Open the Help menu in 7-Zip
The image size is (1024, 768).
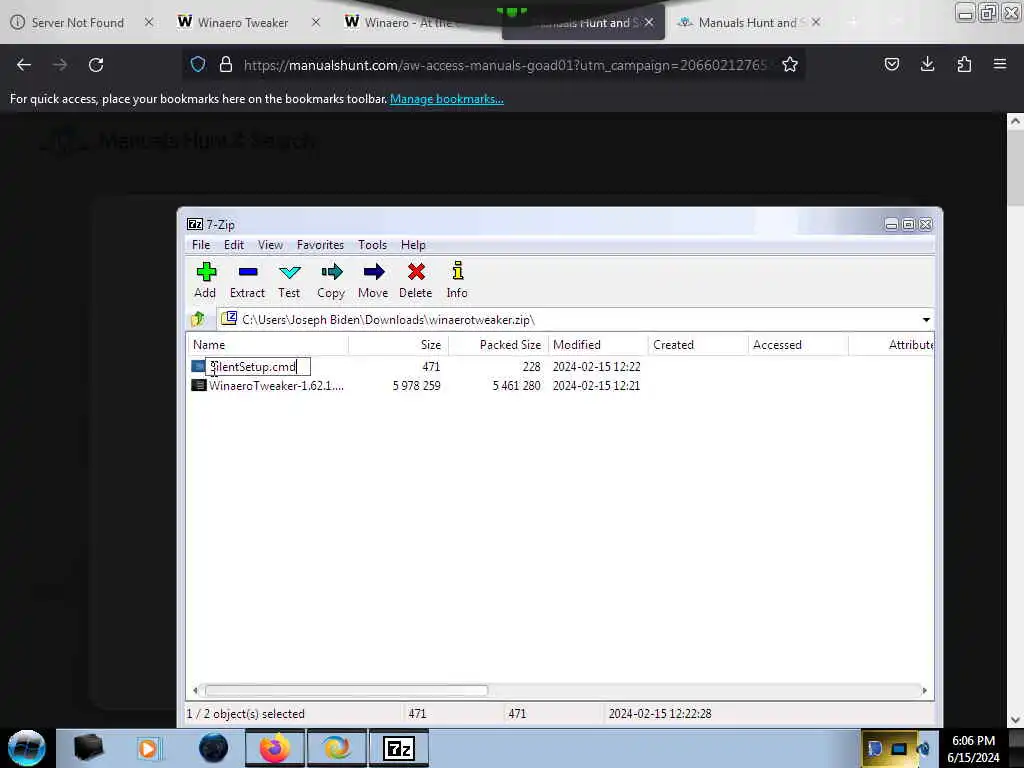[413, 245]
